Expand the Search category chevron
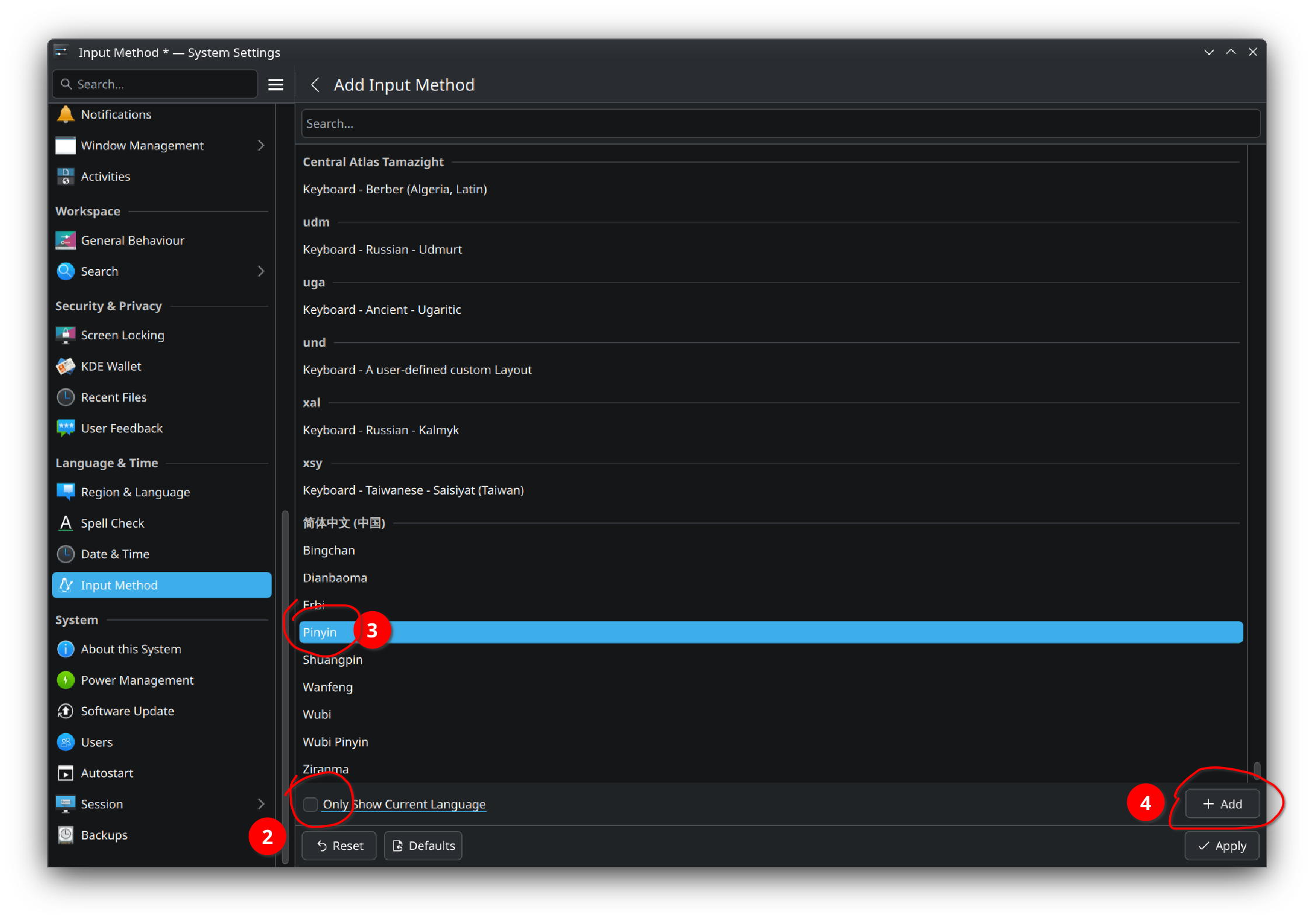The image size is (1314, 924). (261, 271)
